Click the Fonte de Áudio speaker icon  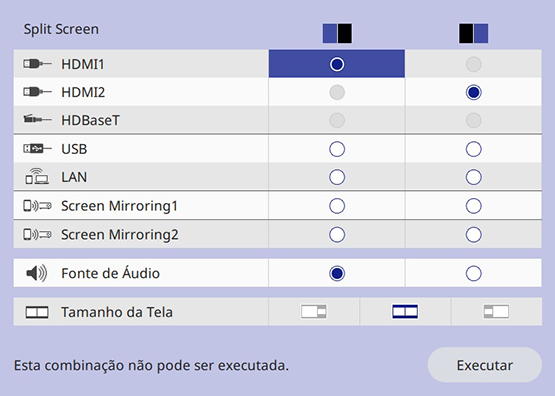[x=36, y=273]
